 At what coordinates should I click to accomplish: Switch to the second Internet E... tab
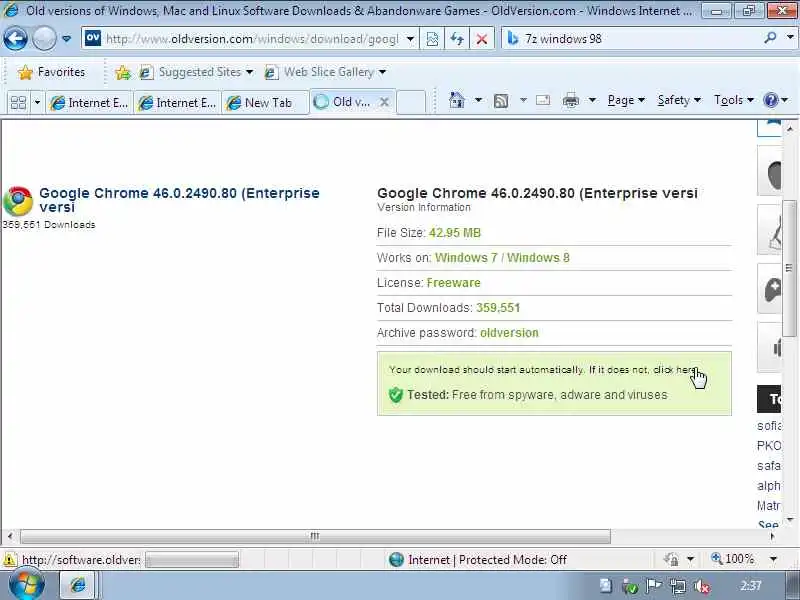178,103
